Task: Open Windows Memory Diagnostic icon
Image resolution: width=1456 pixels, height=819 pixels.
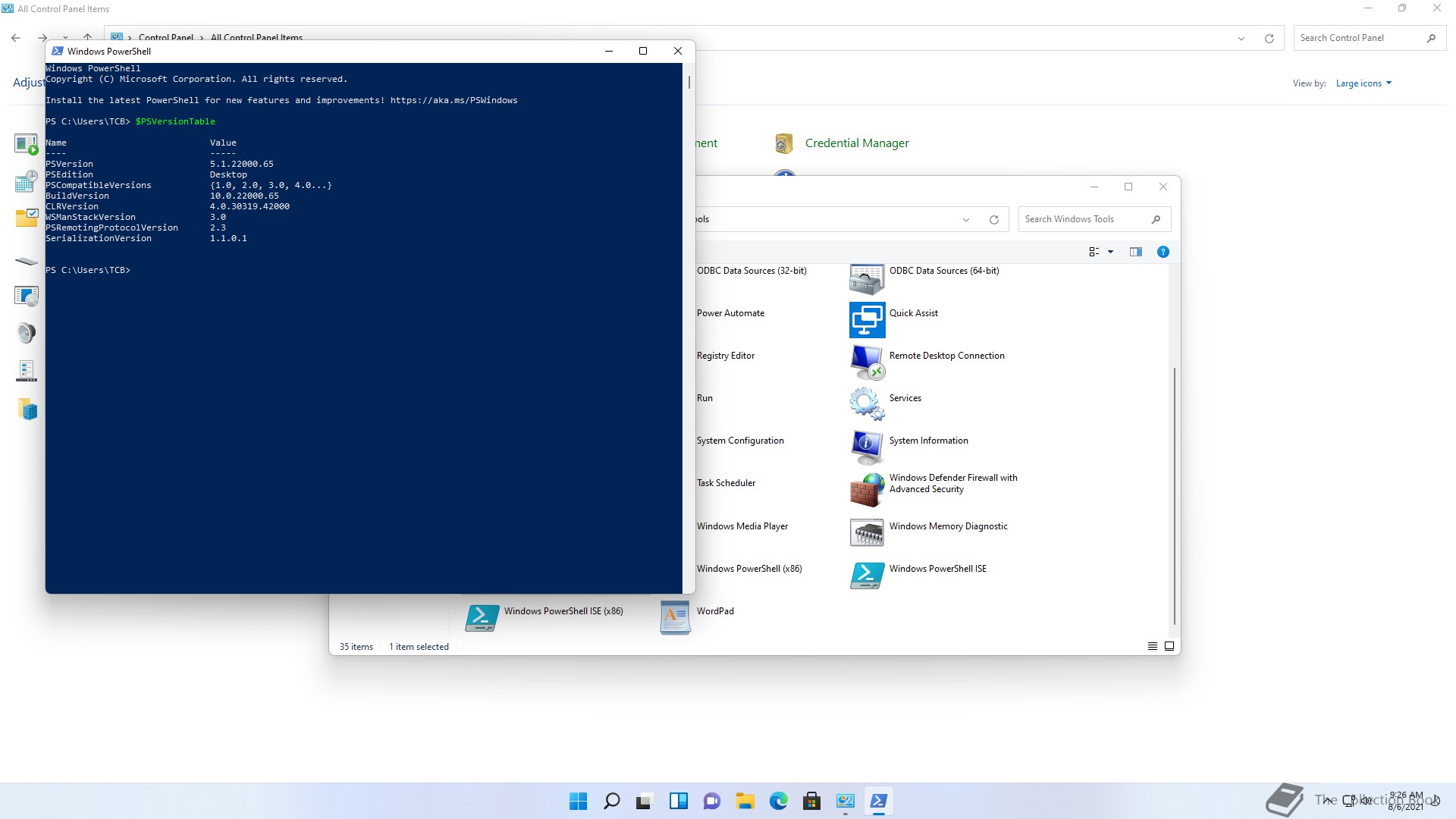Action: pyautogui.click(x=867, y=532)
